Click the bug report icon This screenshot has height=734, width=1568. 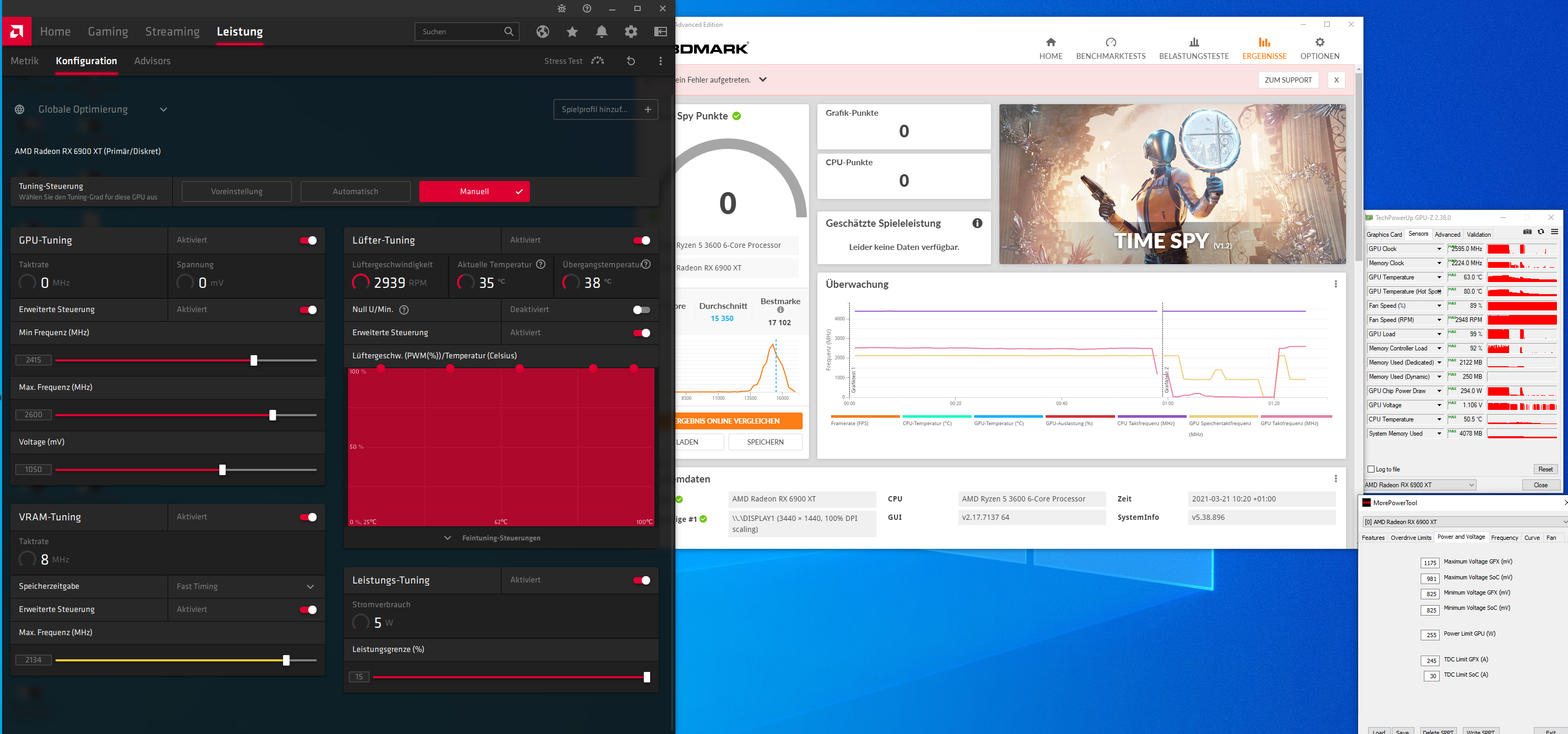click(x=561, y=8)
